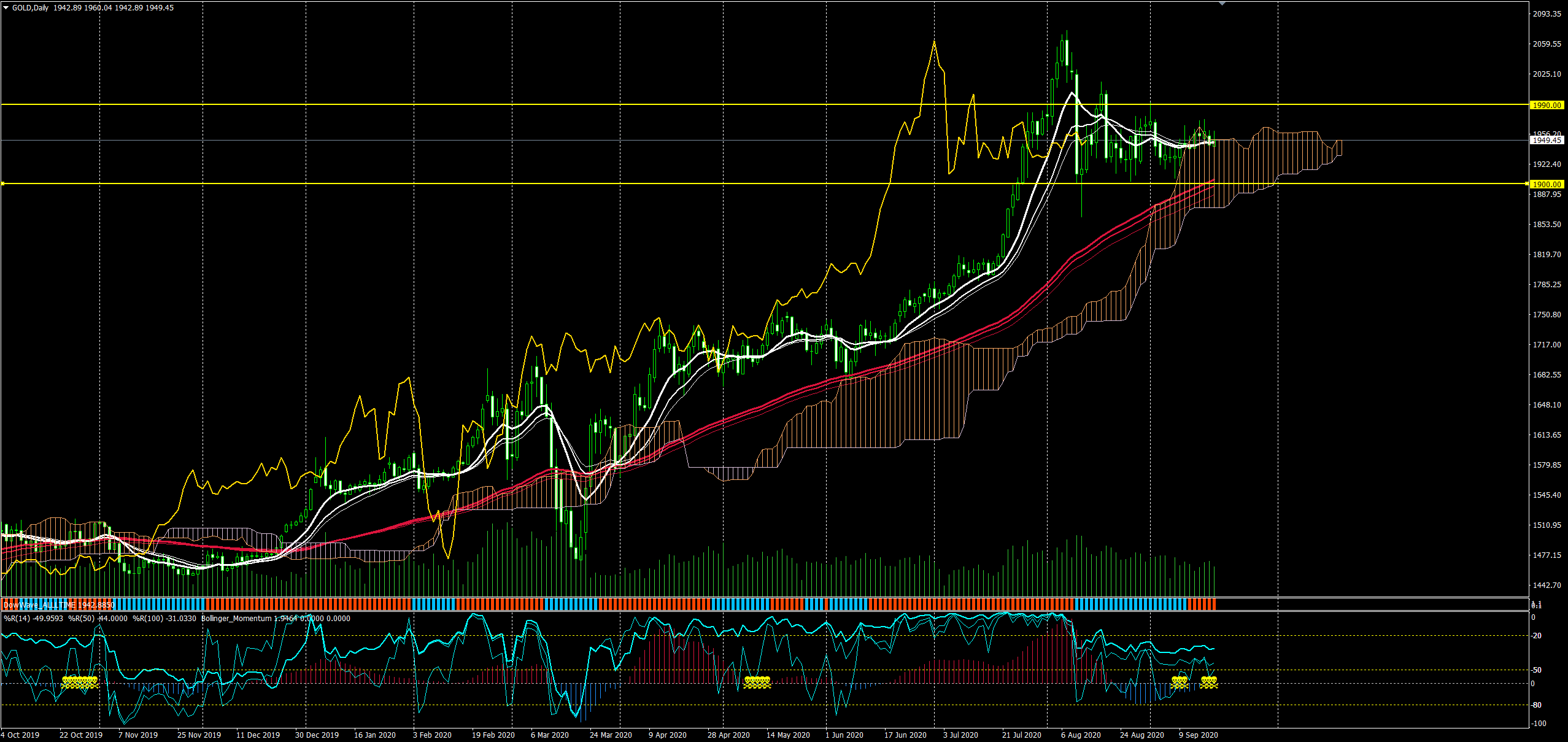The height and width of the screenshot is (742, 1568).
Task: Click the current price label 1949.45
Action: coord(1546,141)
